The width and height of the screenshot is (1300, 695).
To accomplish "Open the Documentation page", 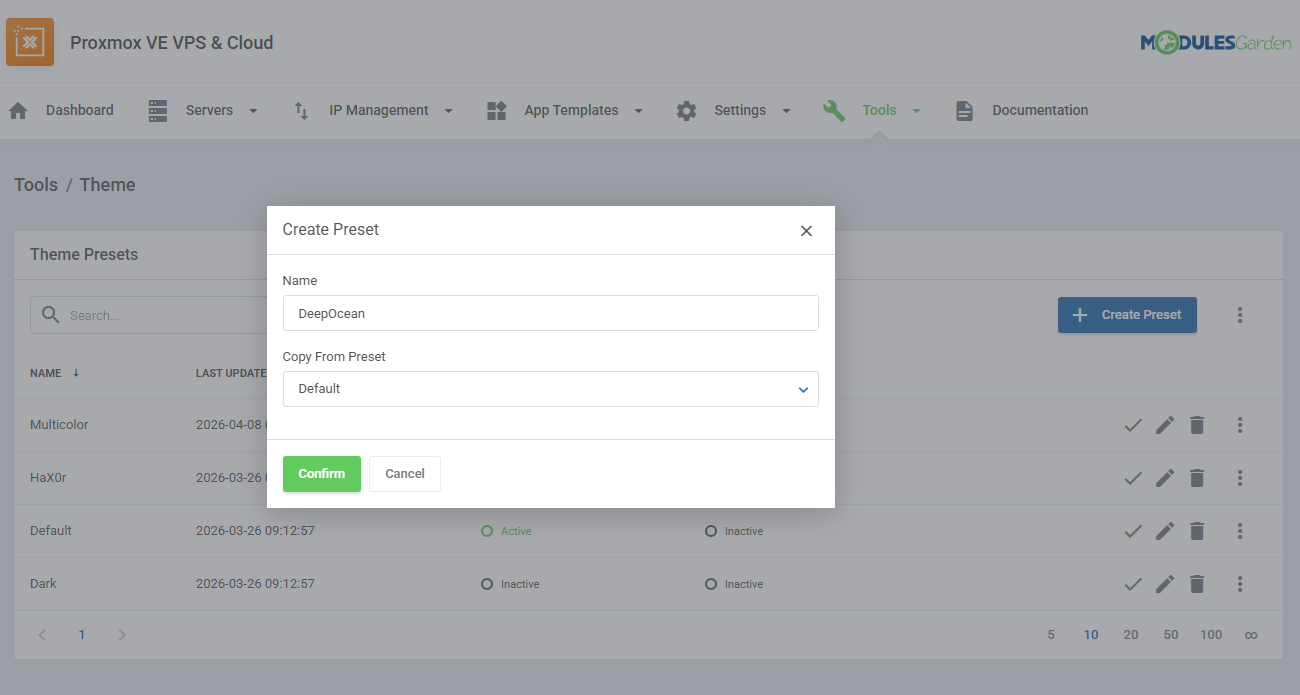I will [1039, 111].
